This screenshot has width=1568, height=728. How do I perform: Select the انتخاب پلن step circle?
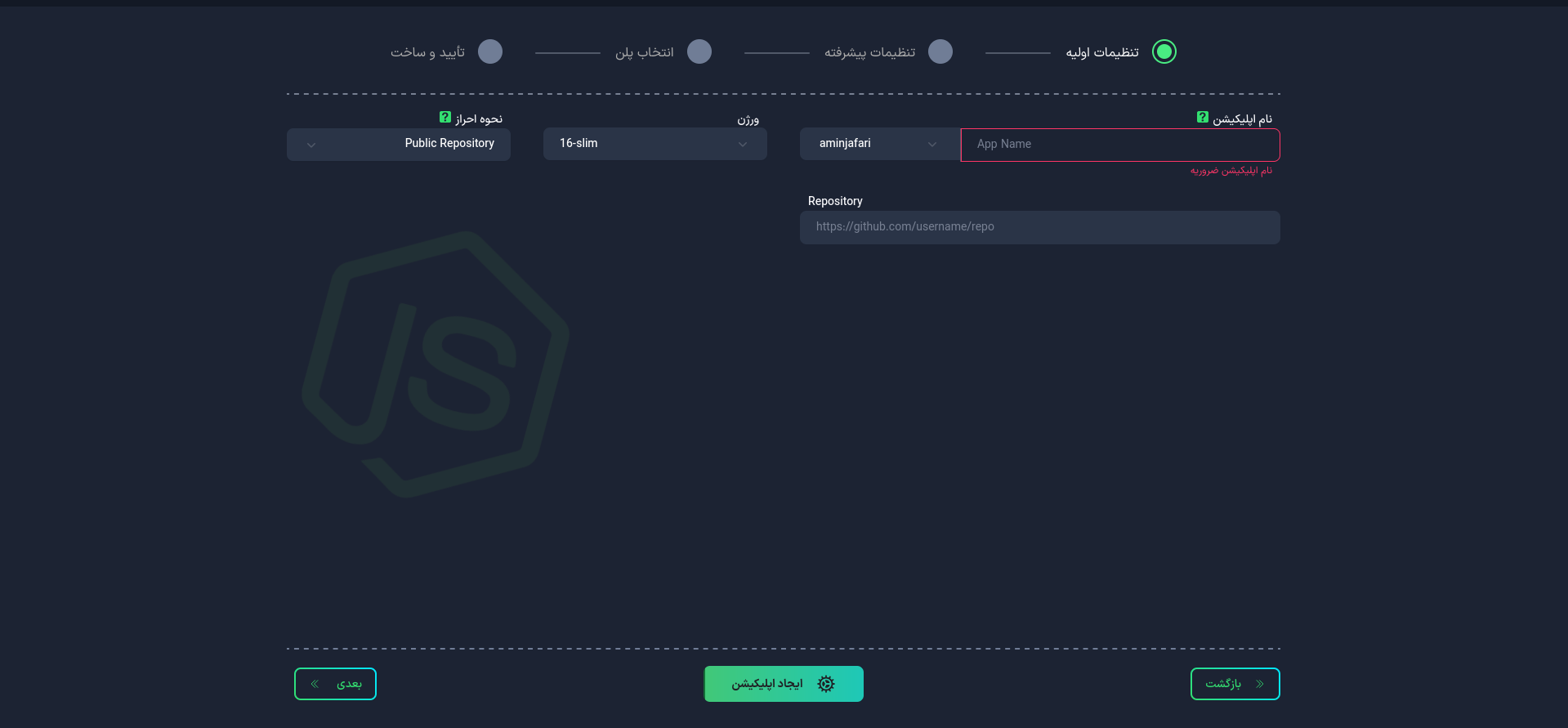699,51
